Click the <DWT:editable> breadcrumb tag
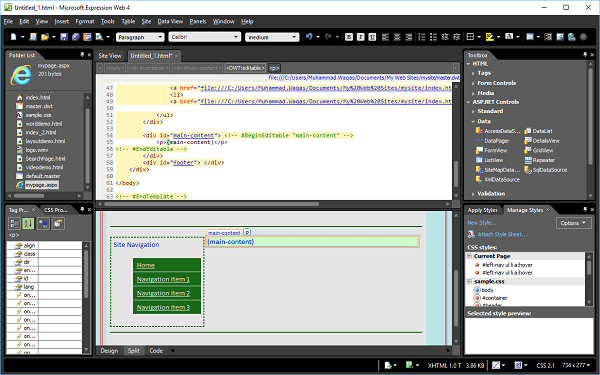Screen dimensions: 600x375 pyautogui.click(x=245, y=68)
